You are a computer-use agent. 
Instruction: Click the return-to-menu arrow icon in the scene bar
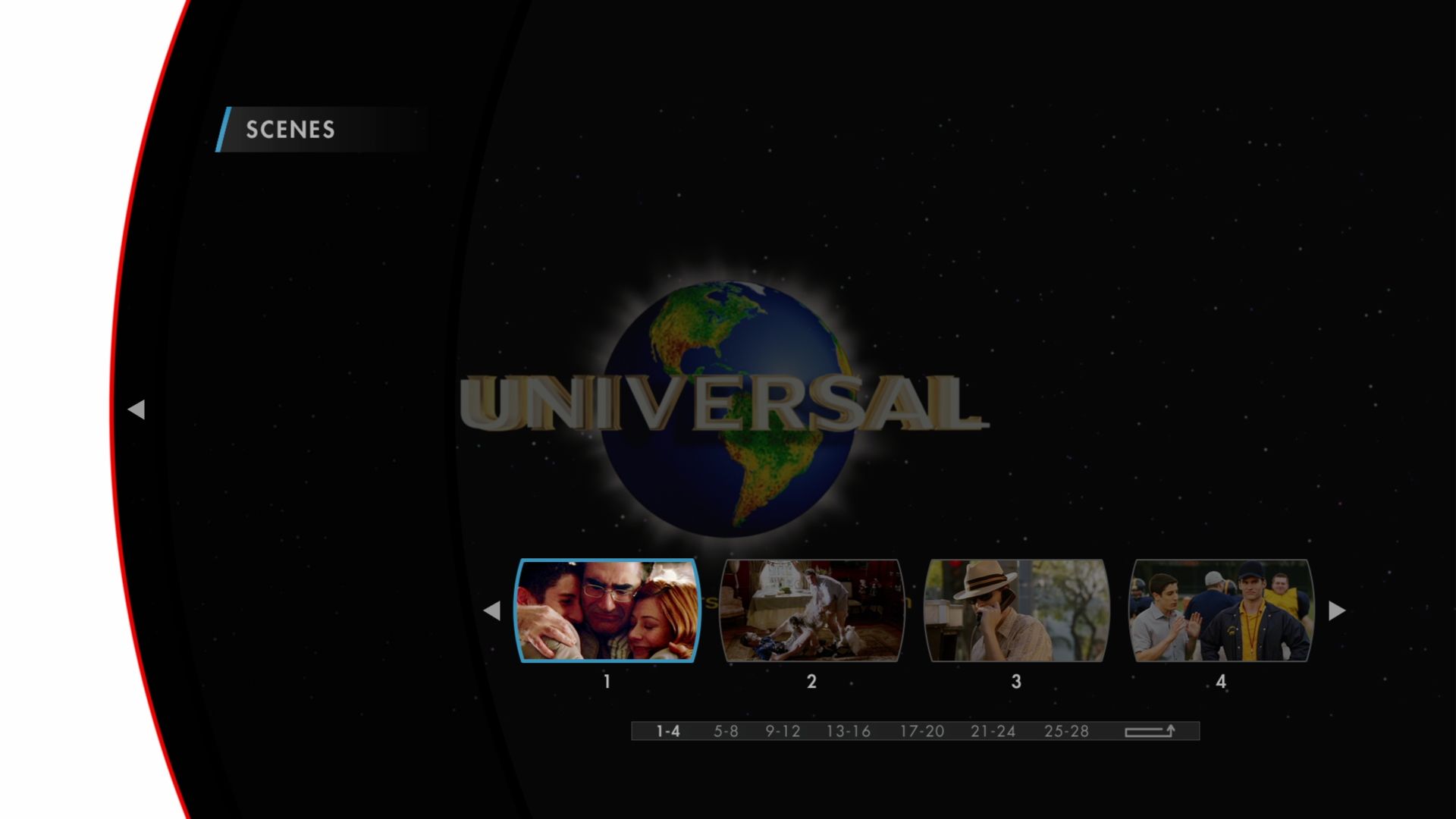[1150, 731]
